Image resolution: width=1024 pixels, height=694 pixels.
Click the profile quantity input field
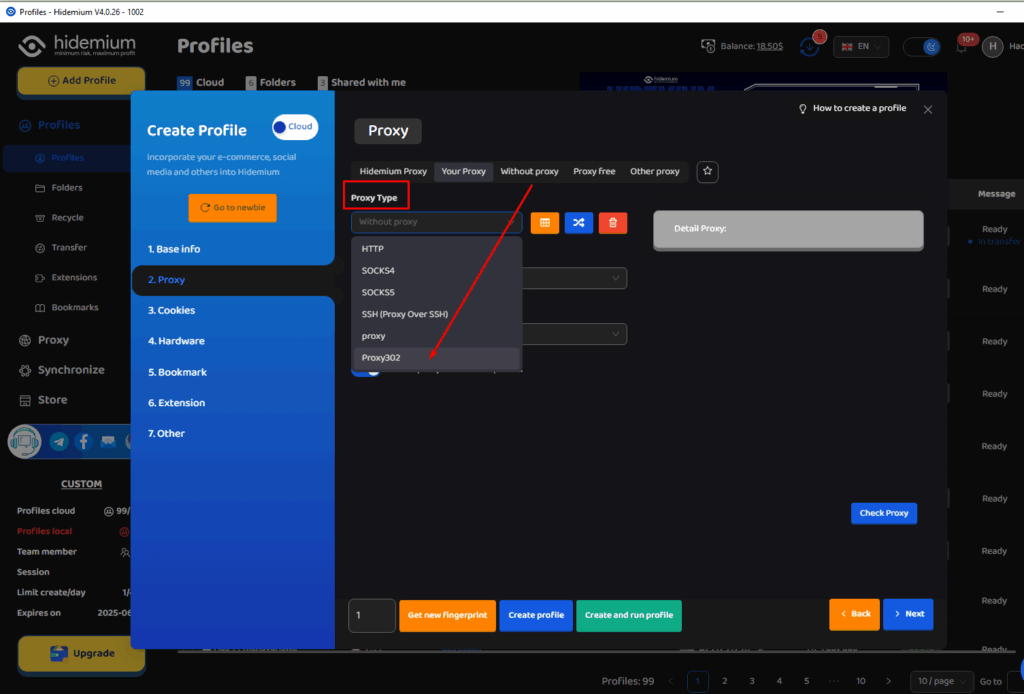point(372,616)
